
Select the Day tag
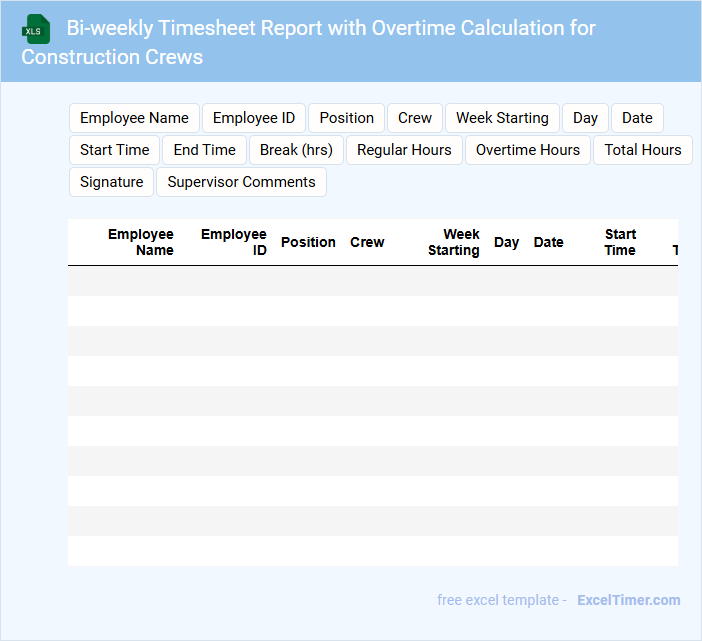[585, 118]
